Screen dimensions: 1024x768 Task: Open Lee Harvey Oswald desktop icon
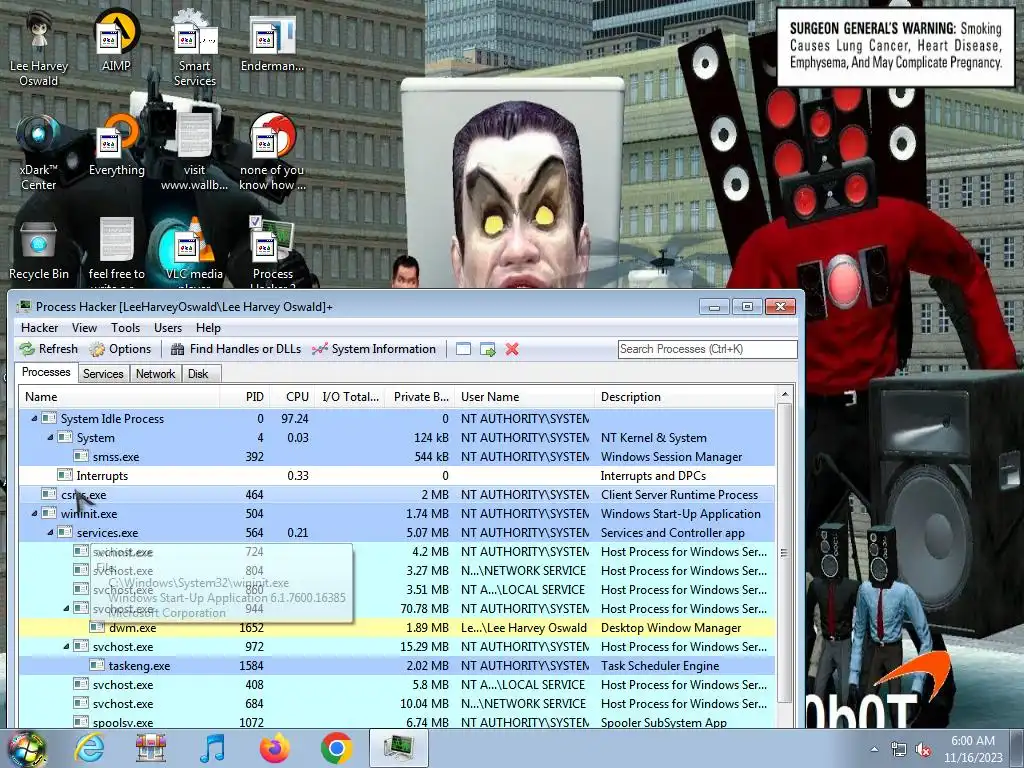point(39,46)
